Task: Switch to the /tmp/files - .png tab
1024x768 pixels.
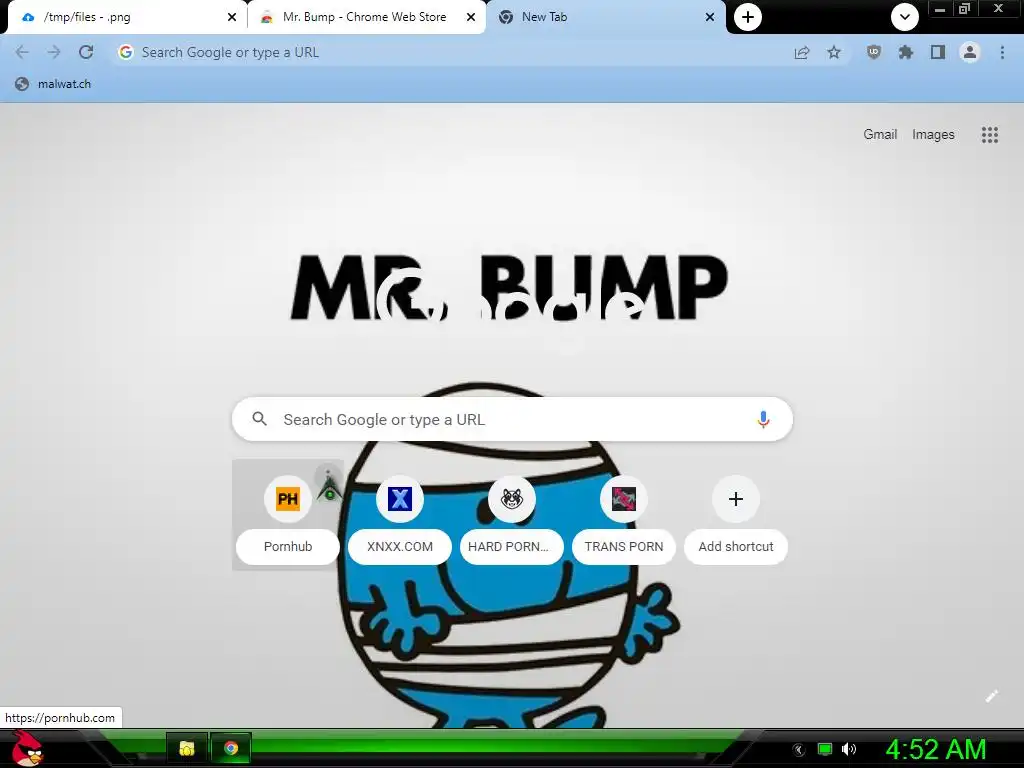Action: 127,17
